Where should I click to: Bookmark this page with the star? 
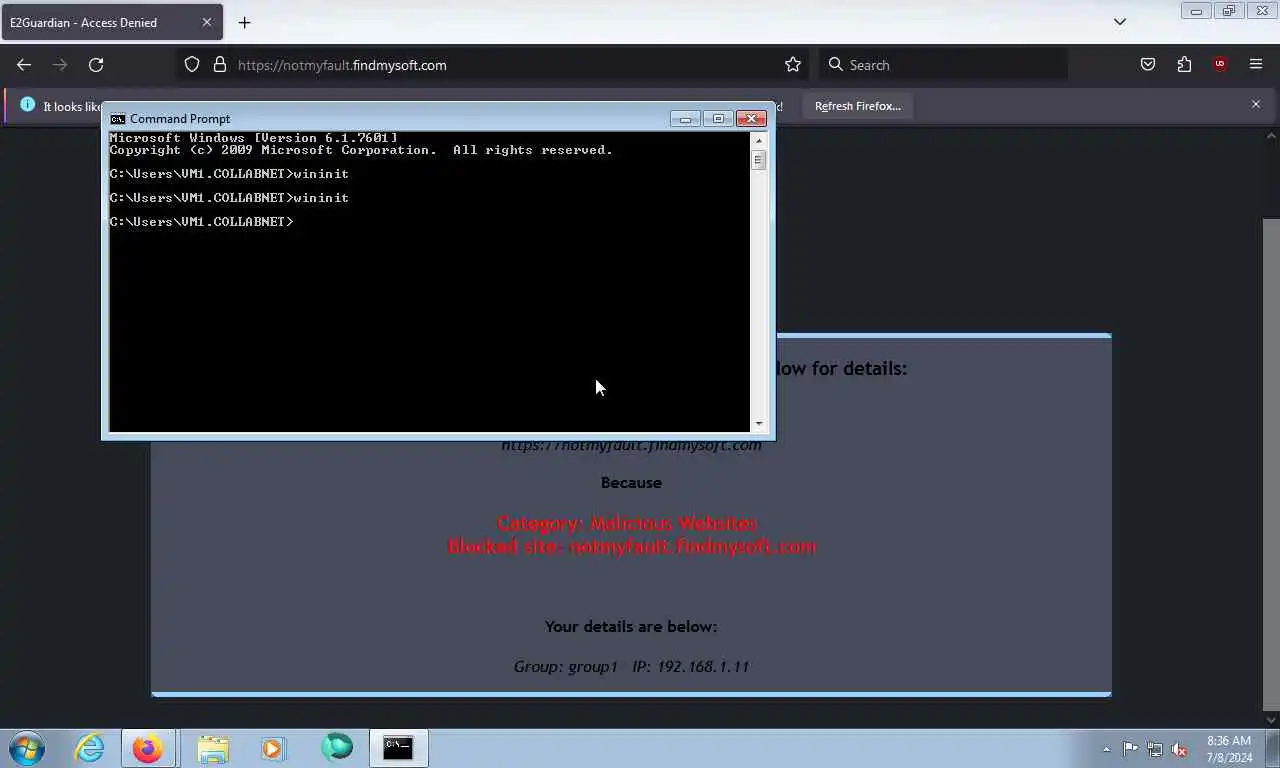pyautogui.click(x=793, y=64)
